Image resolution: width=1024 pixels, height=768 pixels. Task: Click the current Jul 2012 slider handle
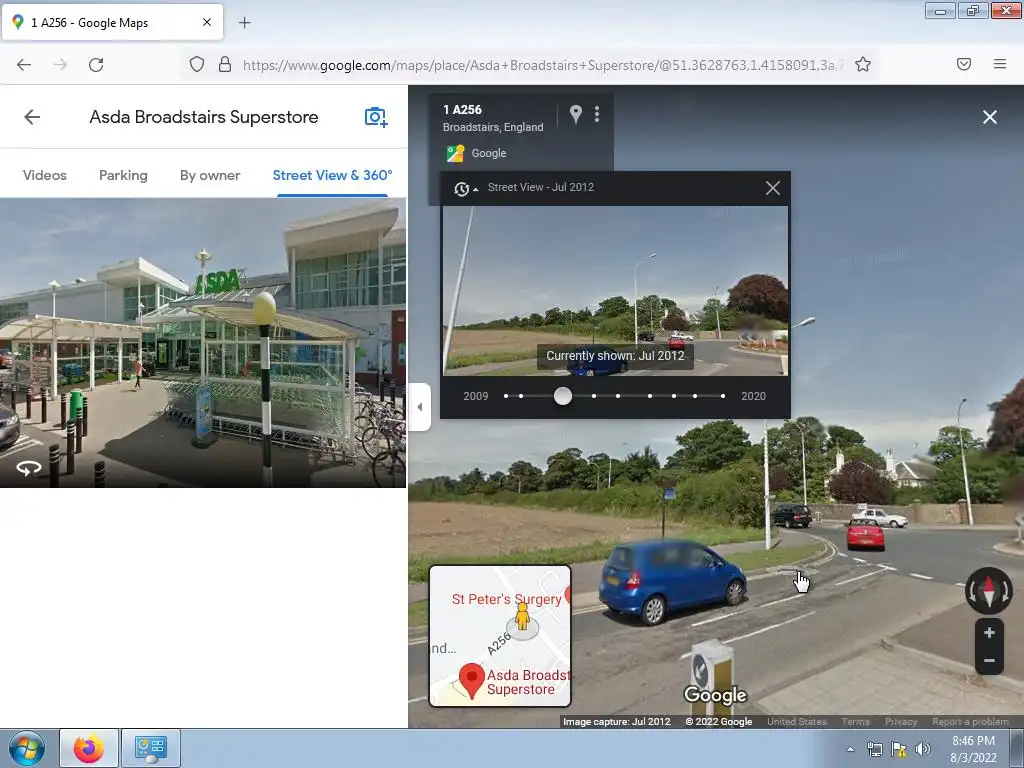[x=562, y=396]
